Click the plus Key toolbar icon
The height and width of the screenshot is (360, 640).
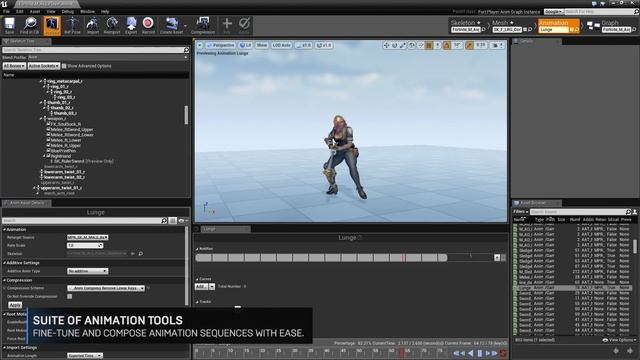click(227, 25)
